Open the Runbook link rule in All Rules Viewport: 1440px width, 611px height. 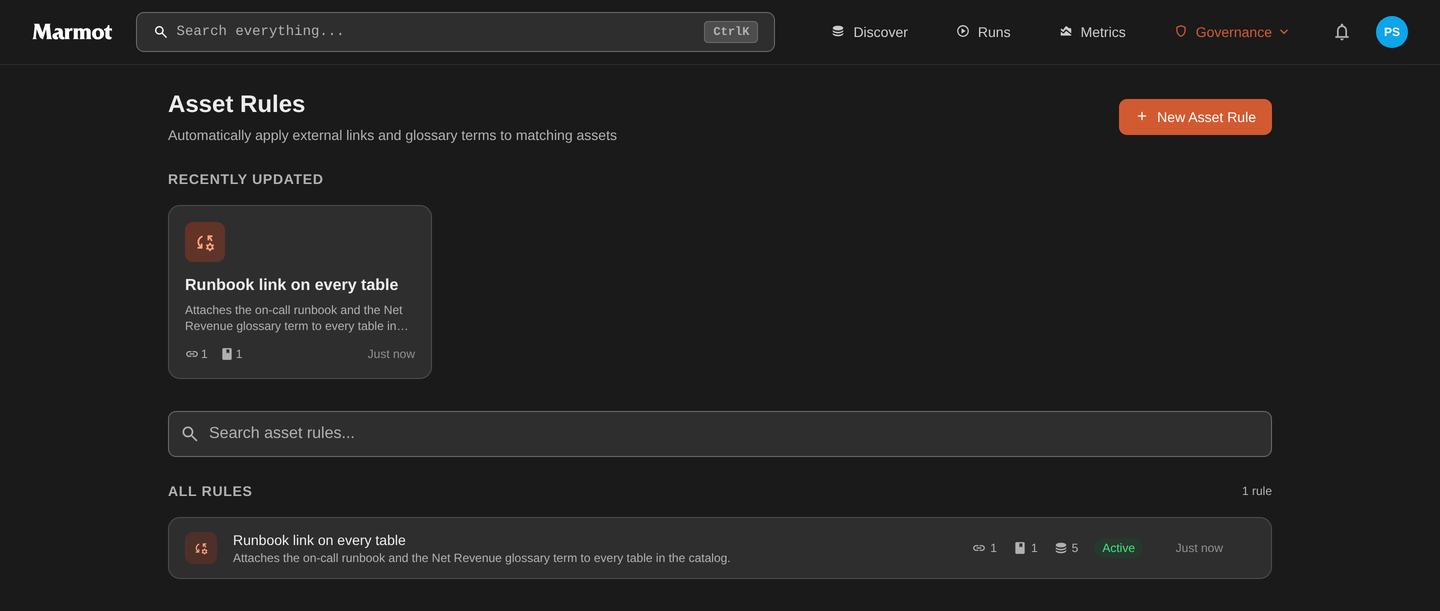coord(720,548)
